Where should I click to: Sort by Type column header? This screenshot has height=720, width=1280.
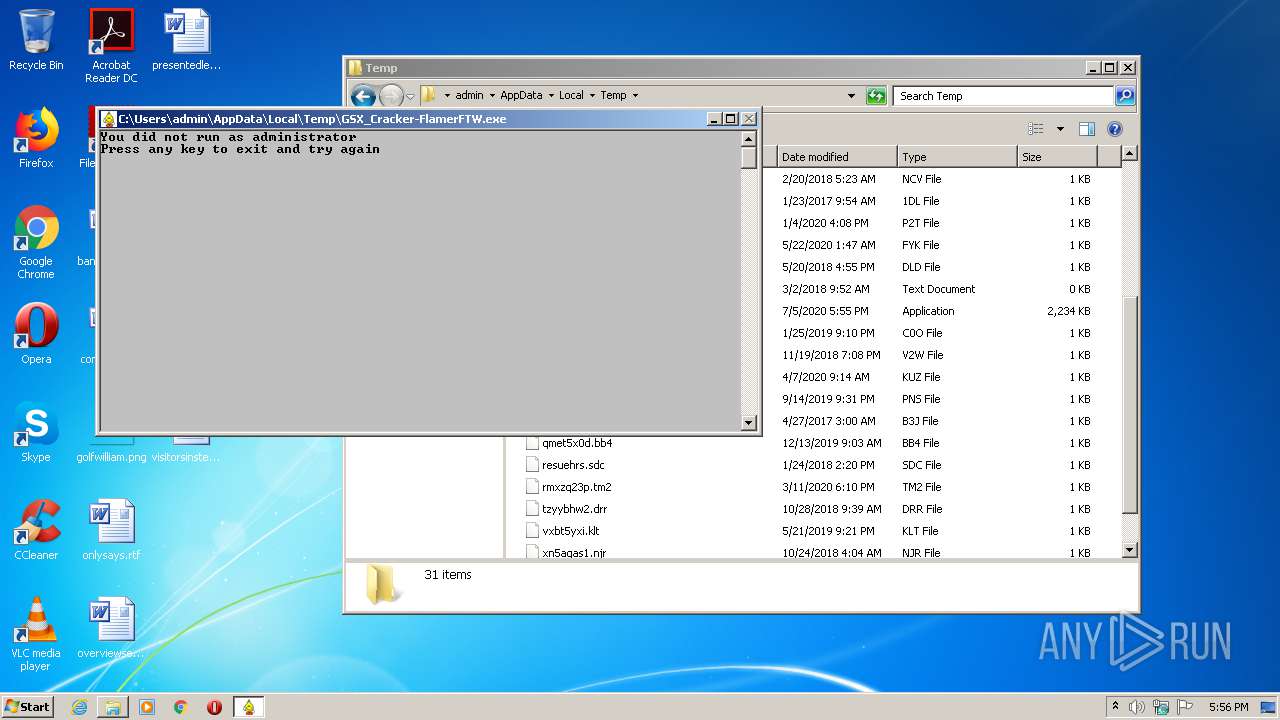pyautogui.click(x=957, y=157)
